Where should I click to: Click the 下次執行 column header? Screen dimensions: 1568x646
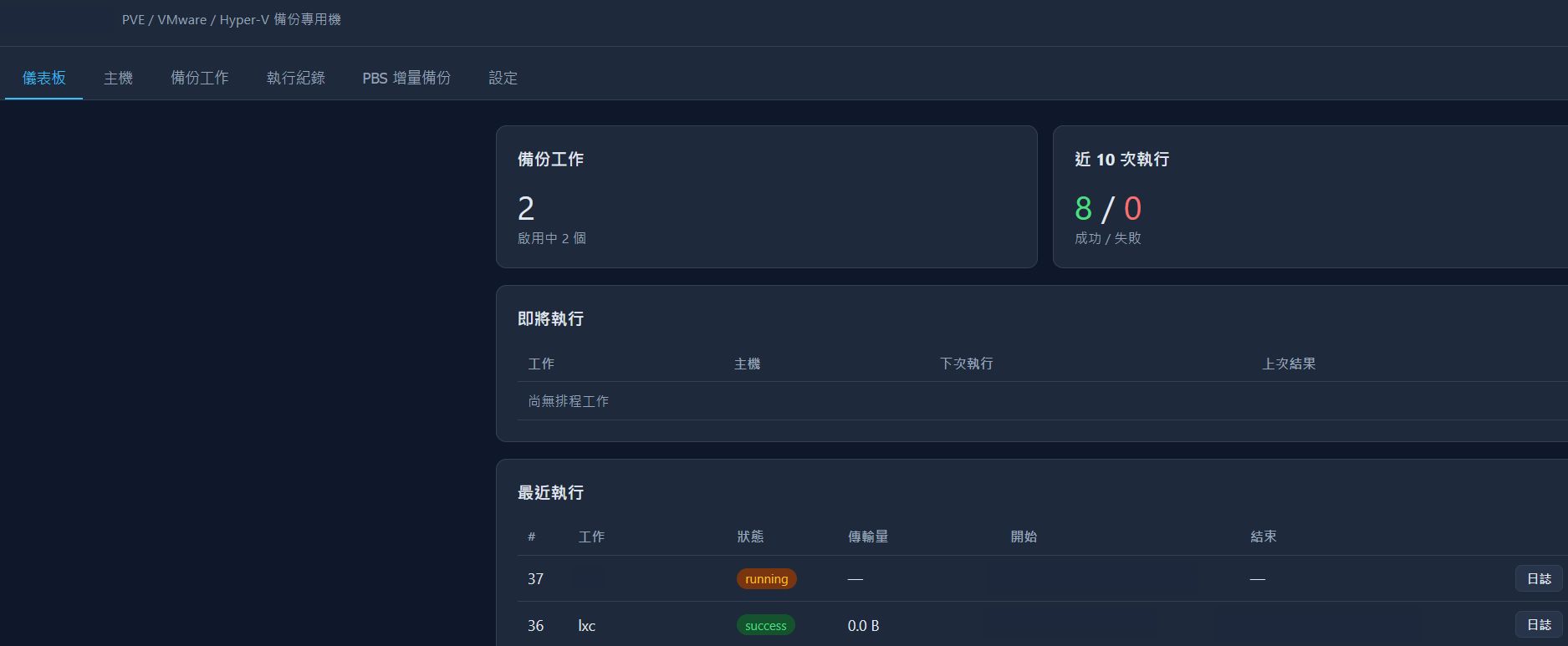pyautogui.click(x=966, y=364)
